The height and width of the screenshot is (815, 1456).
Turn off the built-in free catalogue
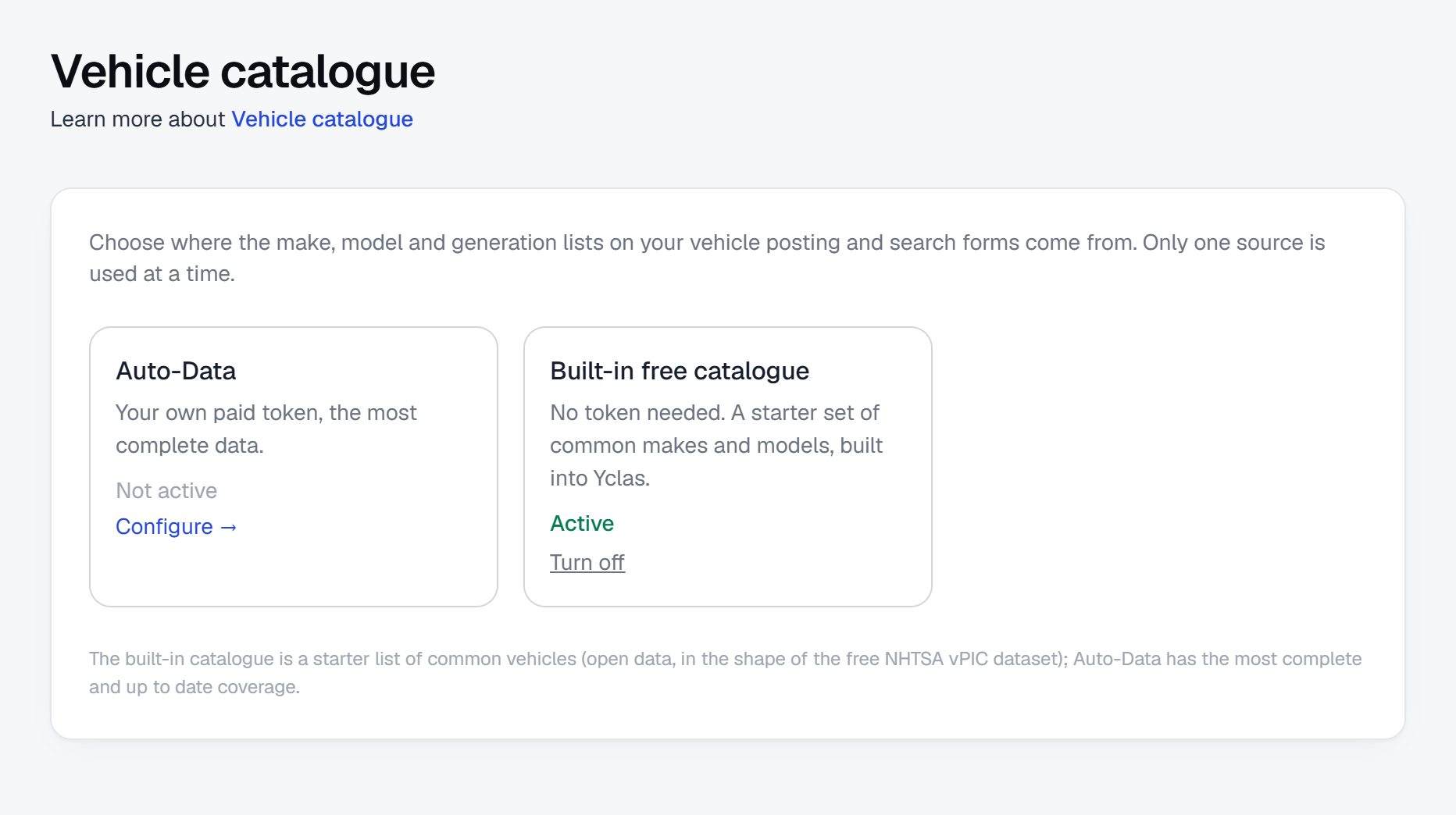point(587,562)
